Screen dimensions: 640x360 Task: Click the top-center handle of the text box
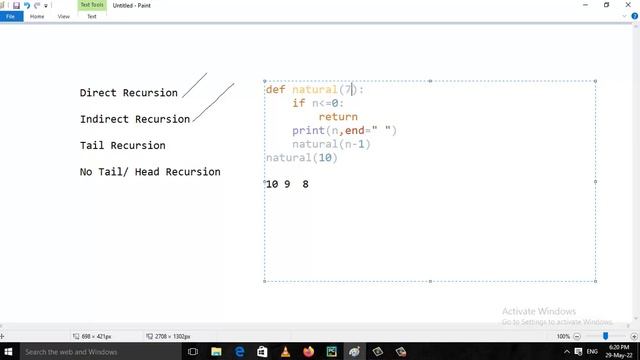430,81
